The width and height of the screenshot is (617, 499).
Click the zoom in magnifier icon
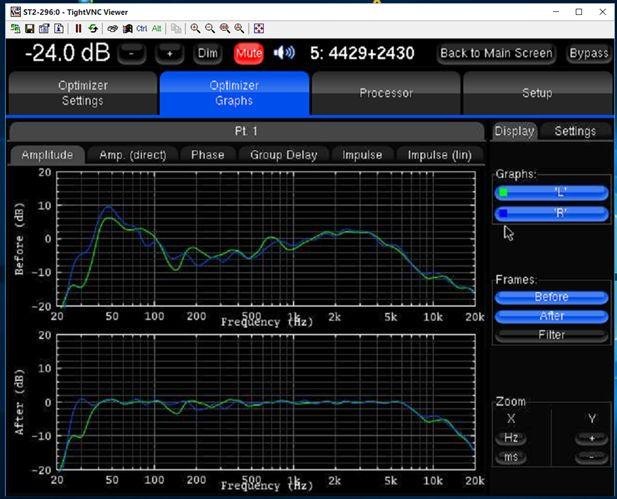195,29
